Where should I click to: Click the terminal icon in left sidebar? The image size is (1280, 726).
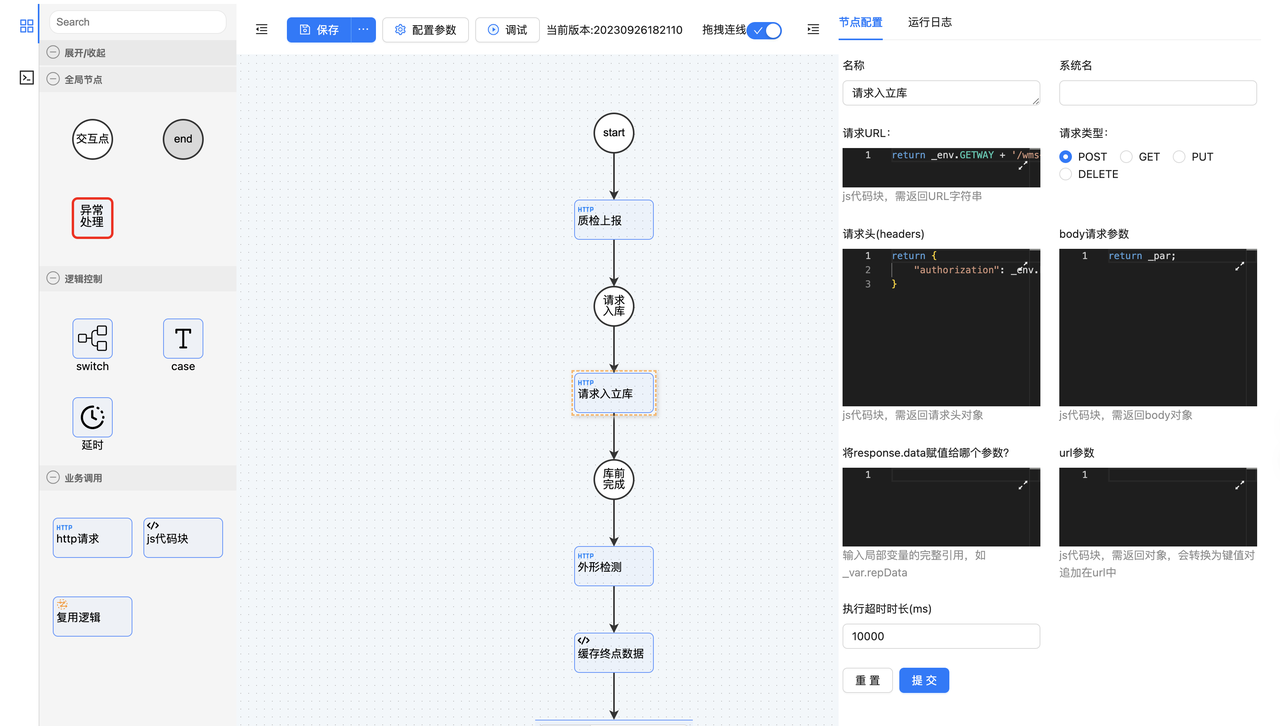[27, 77]
